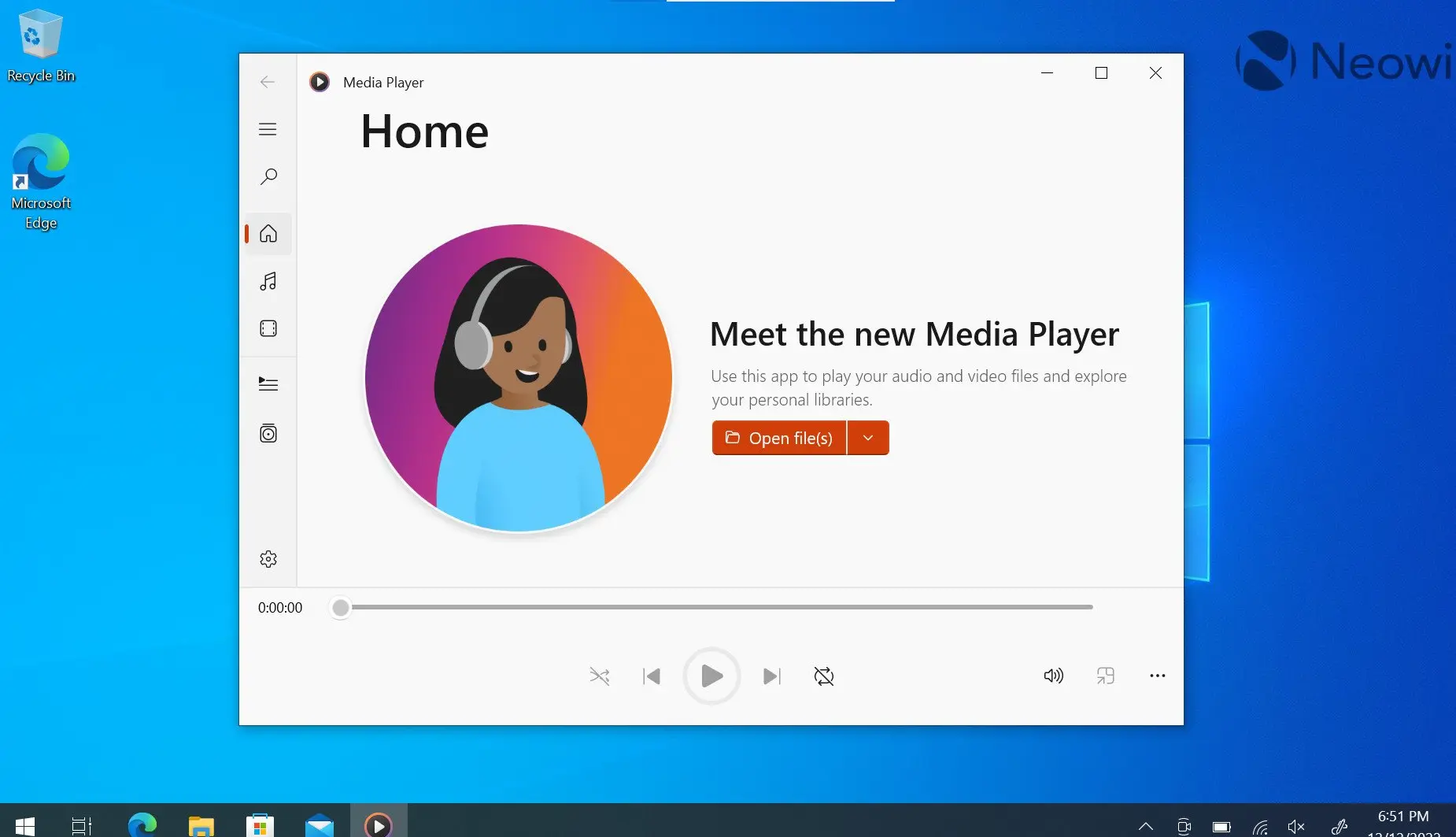This screenshot has height=837, width=1456.
Task: Click the Media Player app logo
Action: tap(320, 82)
